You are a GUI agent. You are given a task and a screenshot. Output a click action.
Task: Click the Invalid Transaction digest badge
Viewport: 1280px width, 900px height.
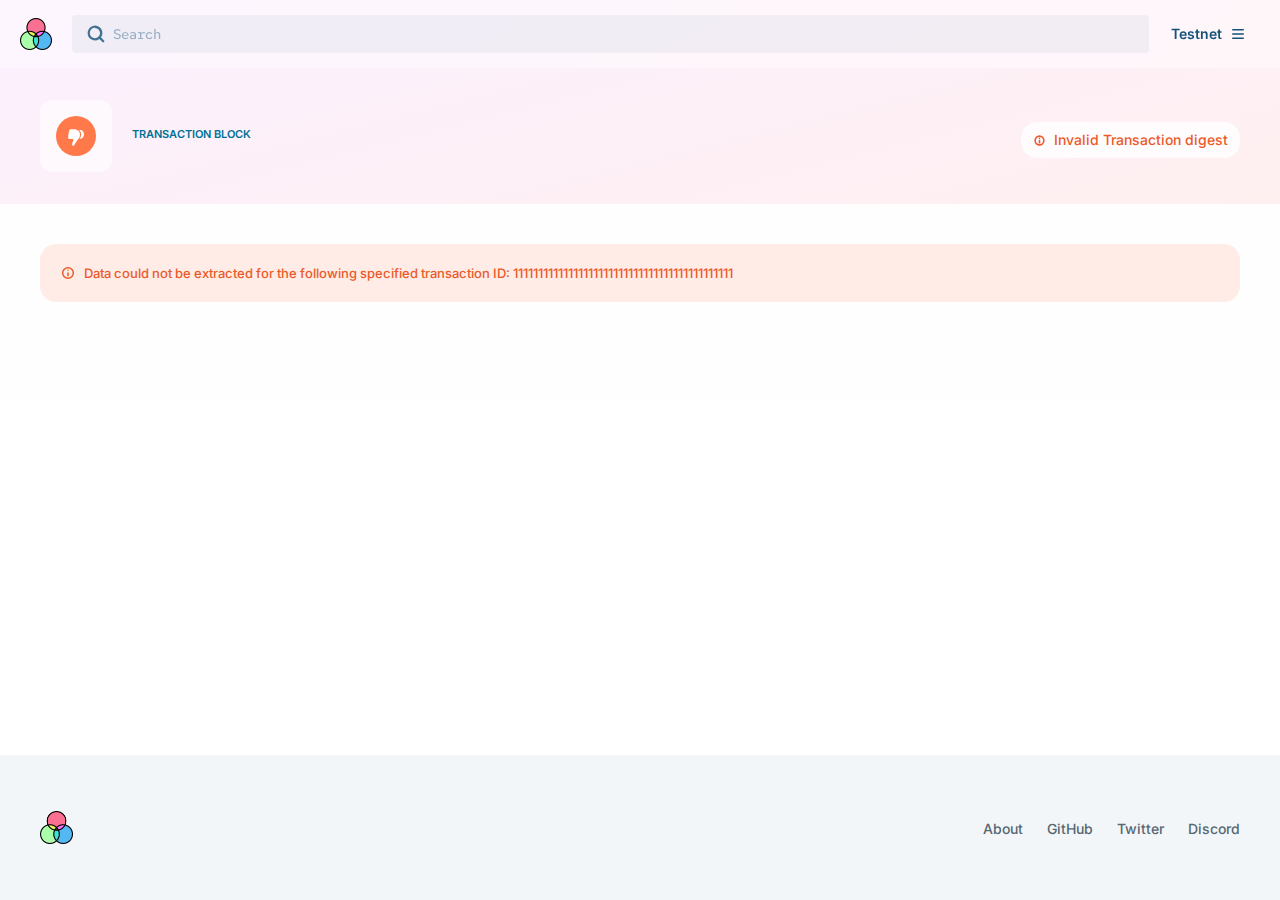click(x=1130, y=140)
